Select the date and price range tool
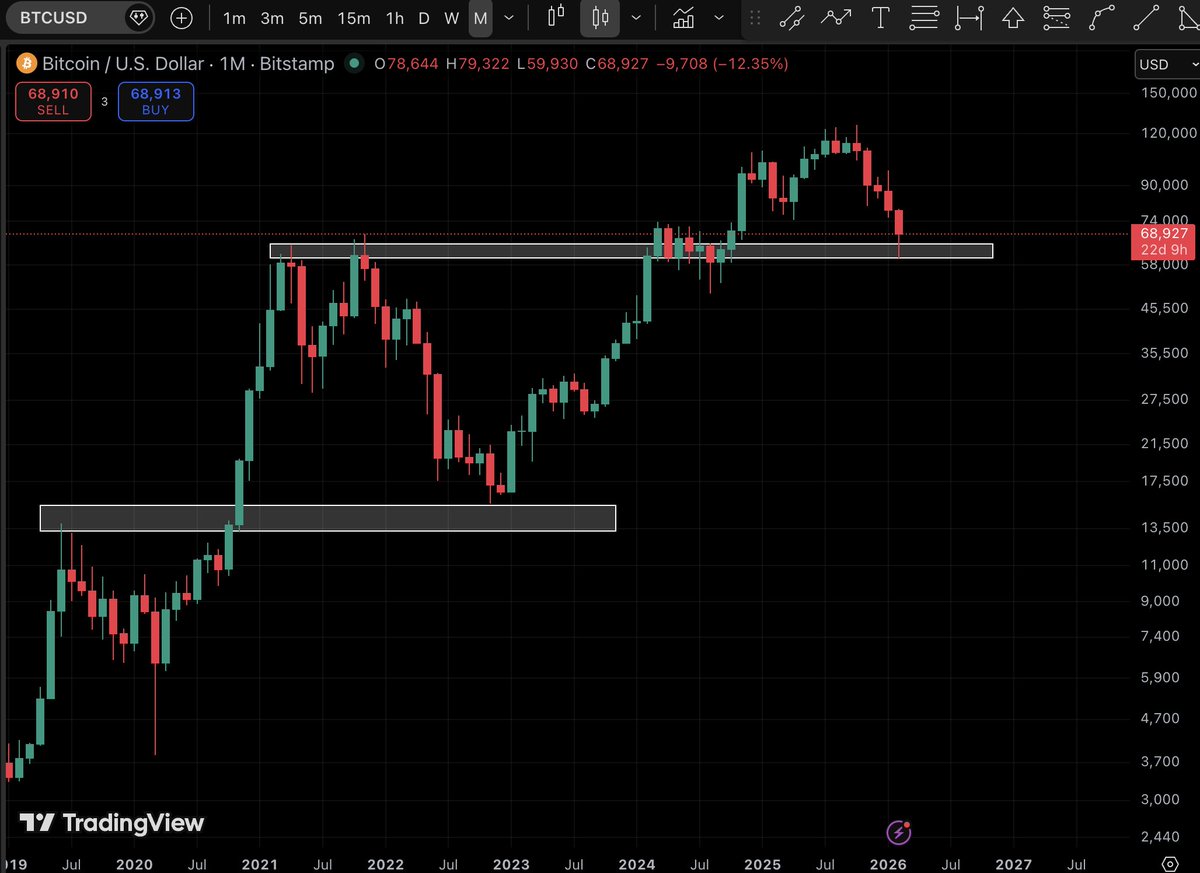 [x=968, y=18]
